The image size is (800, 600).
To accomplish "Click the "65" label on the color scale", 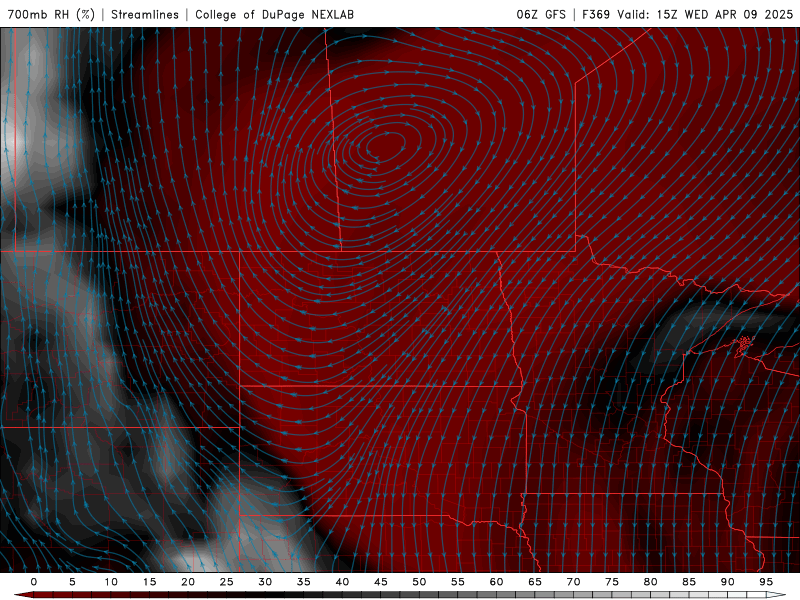I will 535,582.
